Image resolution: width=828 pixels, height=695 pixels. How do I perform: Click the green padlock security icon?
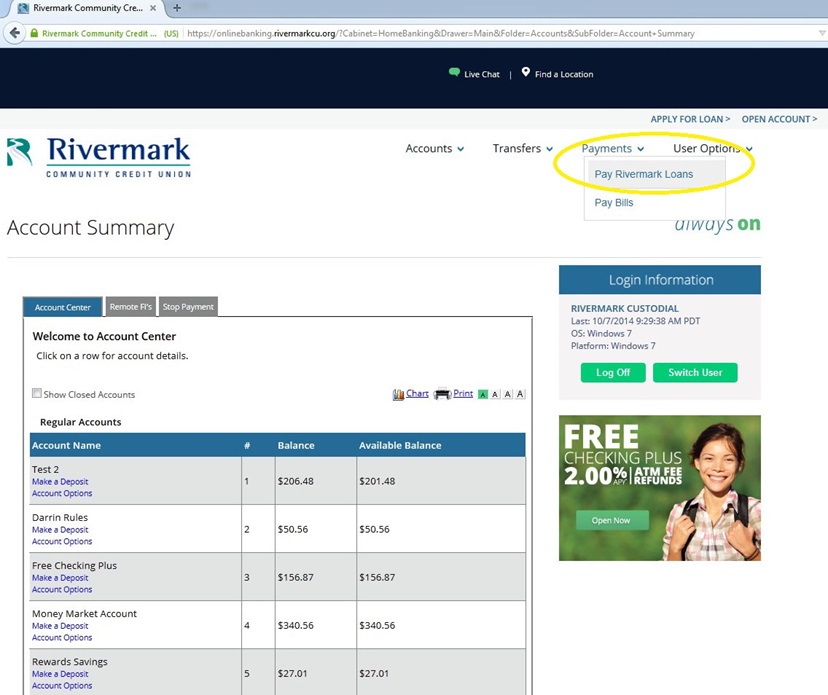tap(34, 33)
